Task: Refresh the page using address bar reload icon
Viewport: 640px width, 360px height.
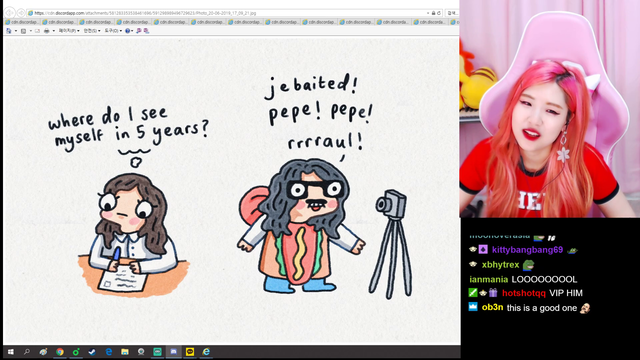Action: 439,13
